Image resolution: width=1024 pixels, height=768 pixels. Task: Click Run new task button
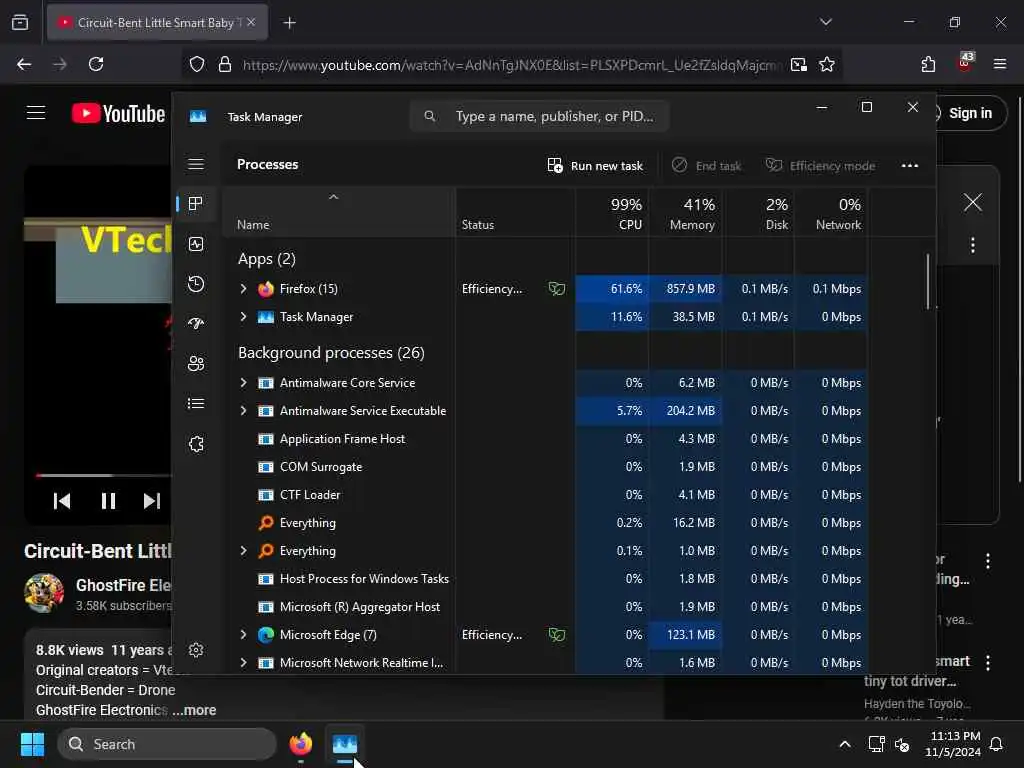595,166
